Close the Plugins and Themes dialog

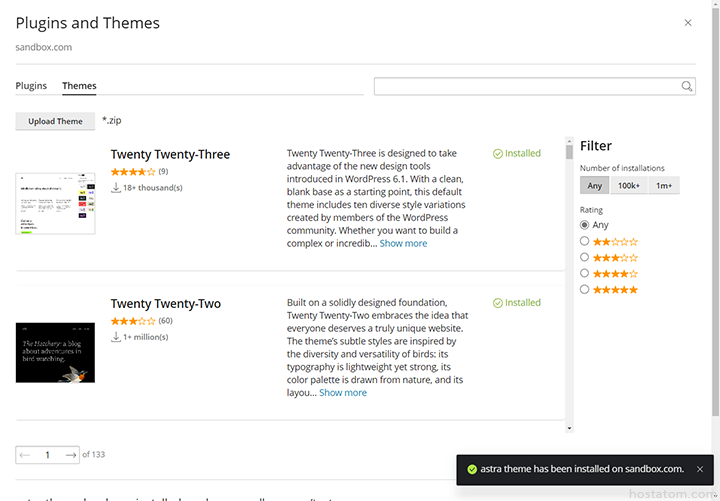pyautogui.click(x=687, y=22)
